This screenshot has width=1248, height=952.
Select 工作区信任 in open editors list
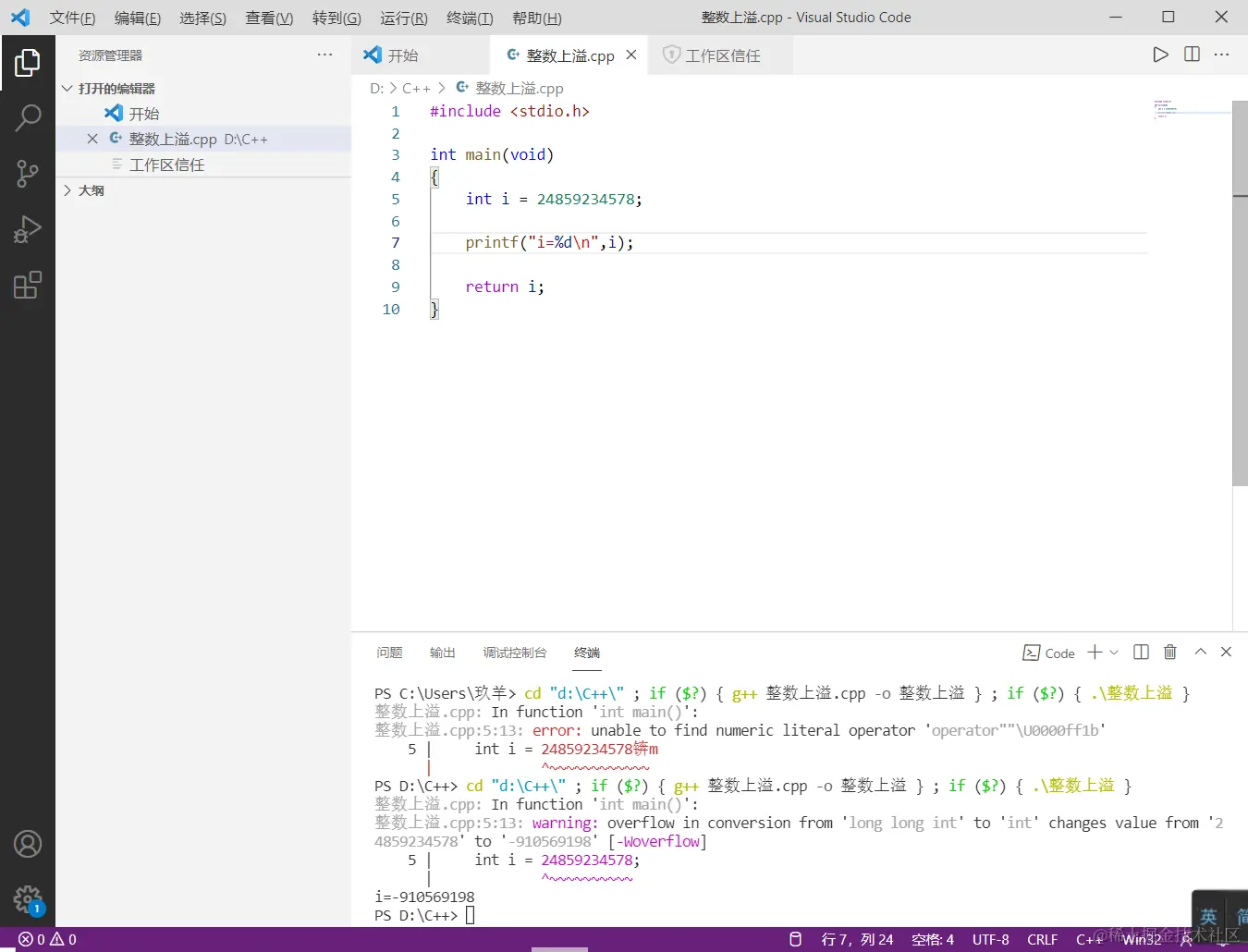point(203,165)
